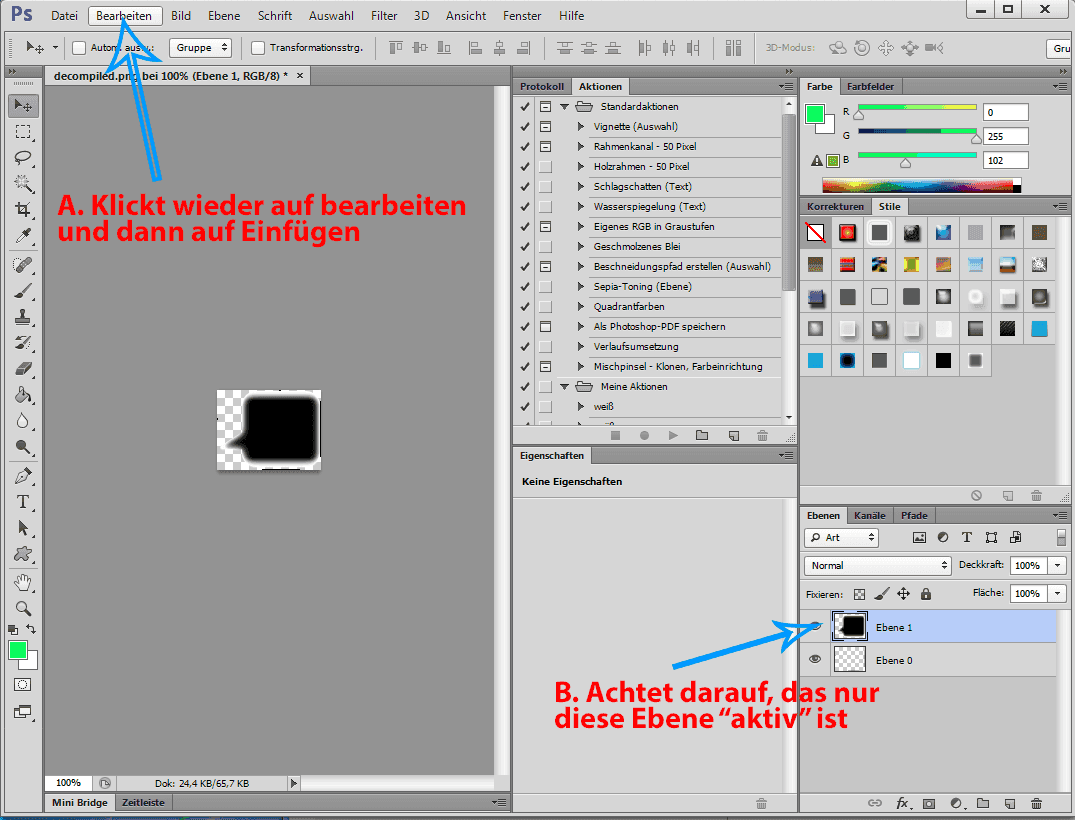Play the selected action
The image size is (1075, 820).
pos(673,436)
